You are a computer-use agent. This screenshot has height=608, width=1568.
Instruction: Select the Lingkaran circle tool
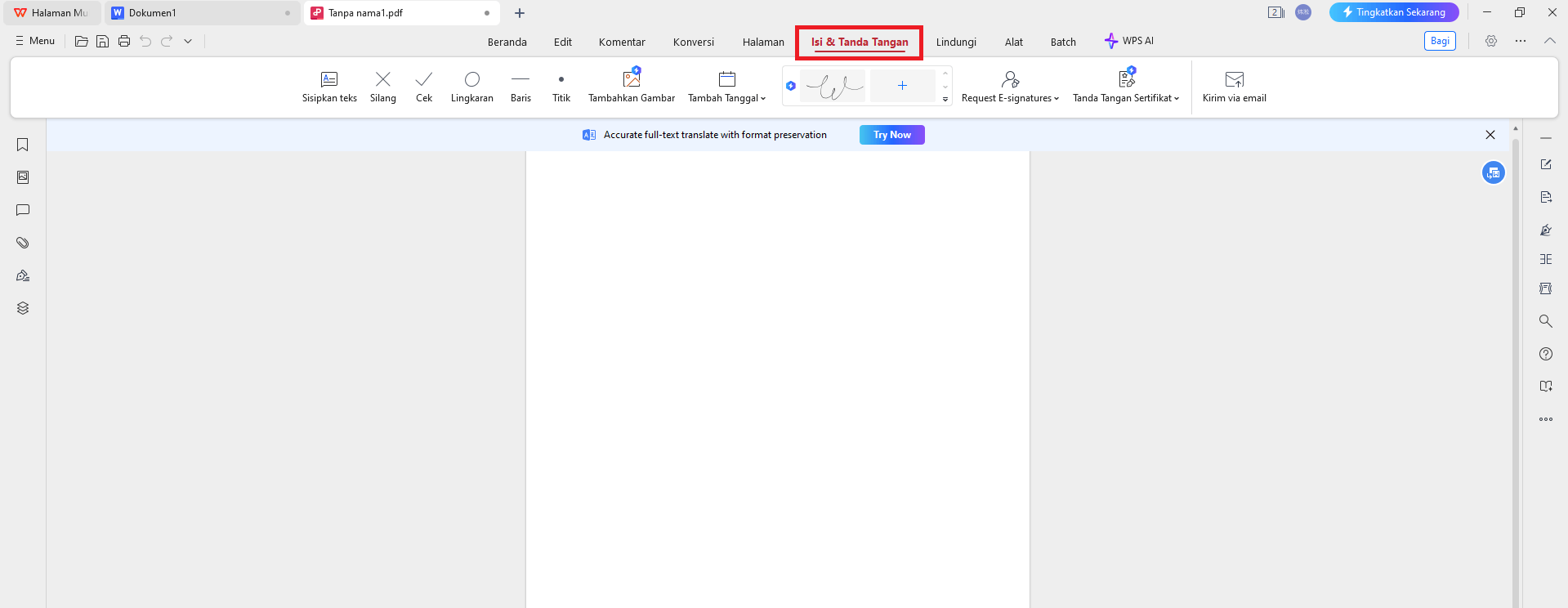(x=471, y=87)
